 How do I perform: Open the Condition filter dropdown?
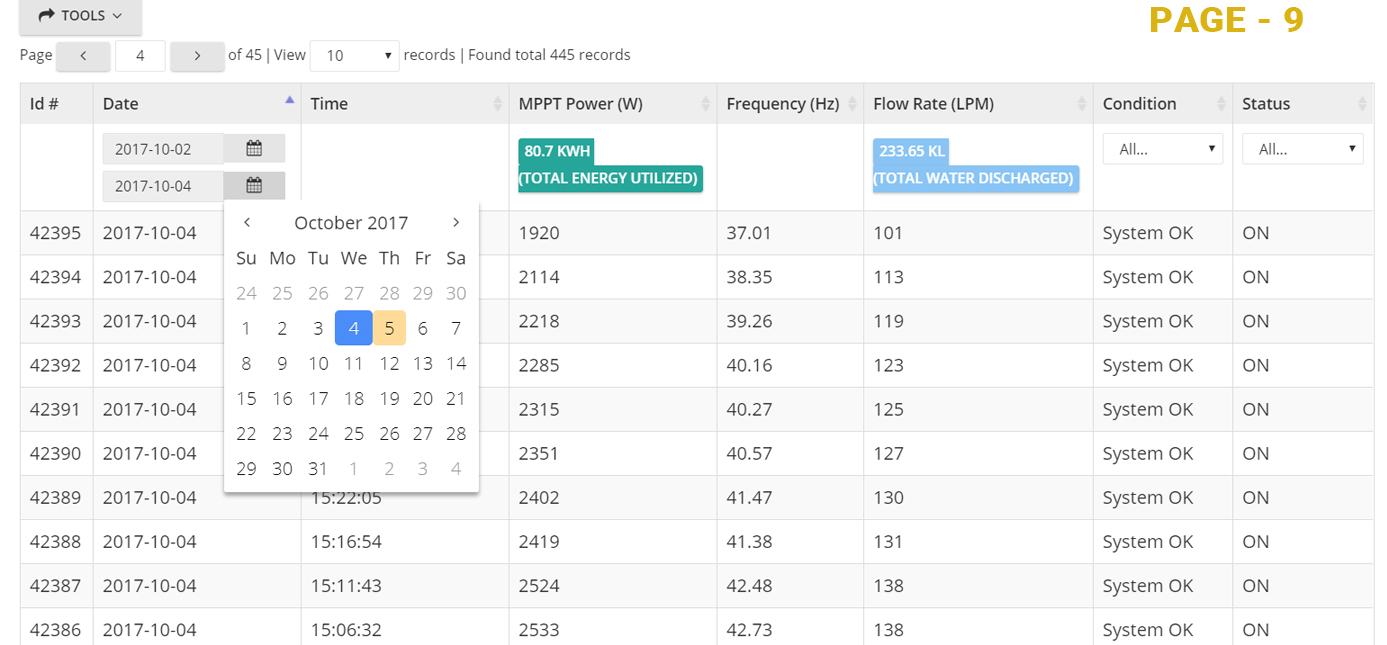1162,149
